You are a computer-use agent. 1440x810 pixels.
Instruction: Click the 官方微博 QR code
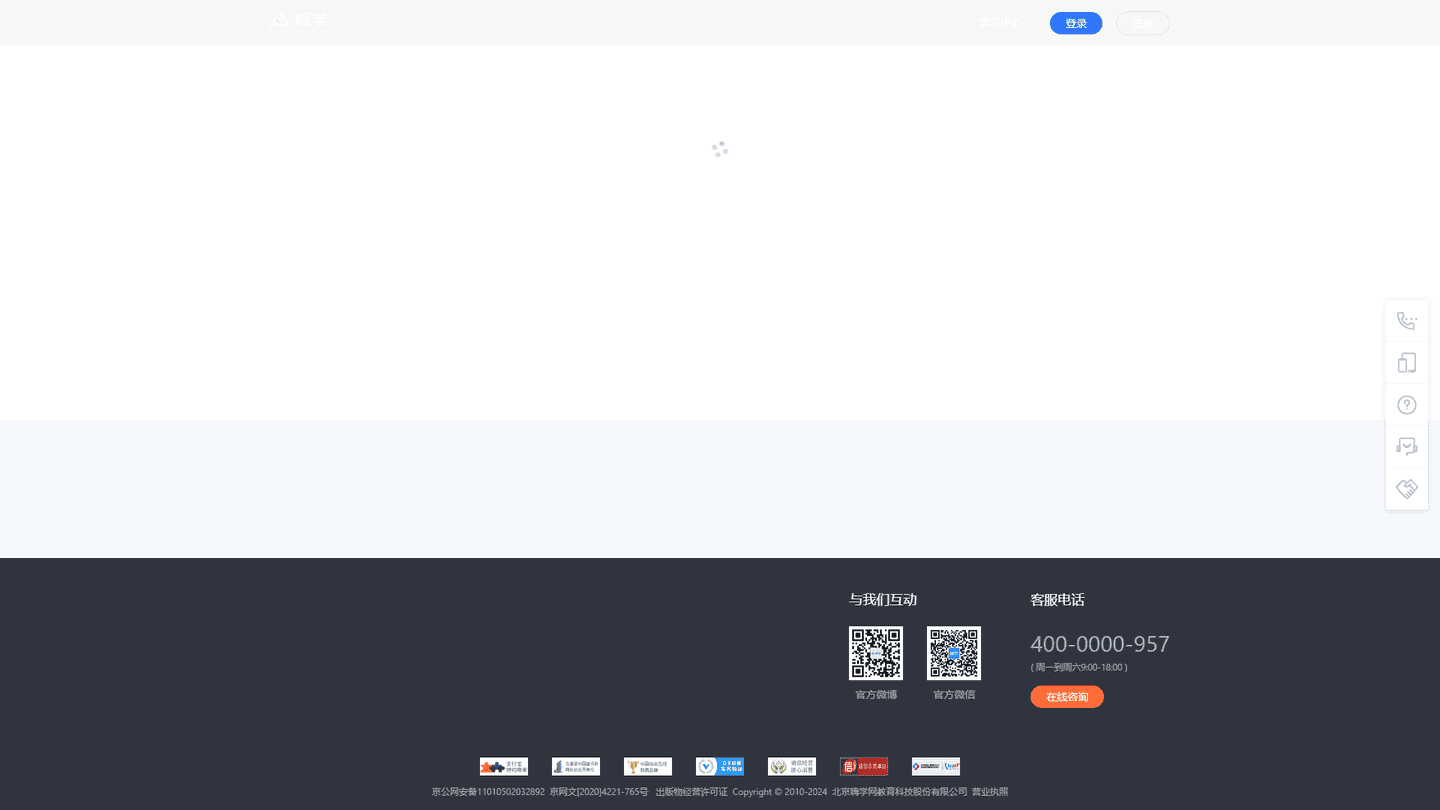click(876, 653)
